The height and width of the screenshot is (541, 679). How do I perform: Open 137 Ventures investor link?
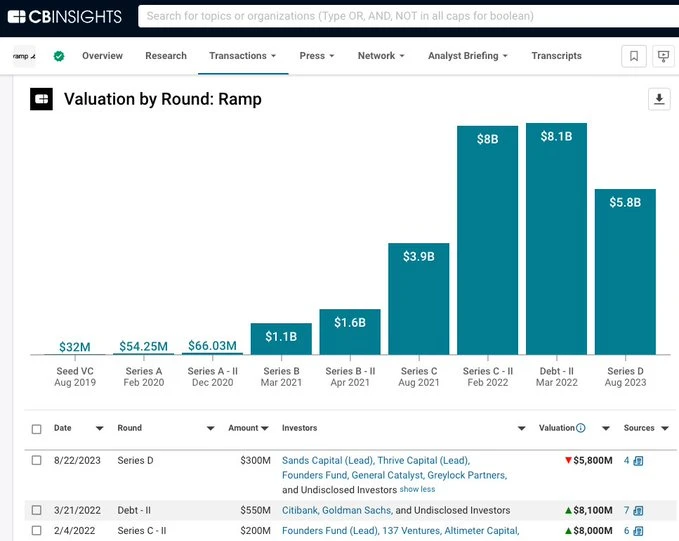click(x=411, y=531)
